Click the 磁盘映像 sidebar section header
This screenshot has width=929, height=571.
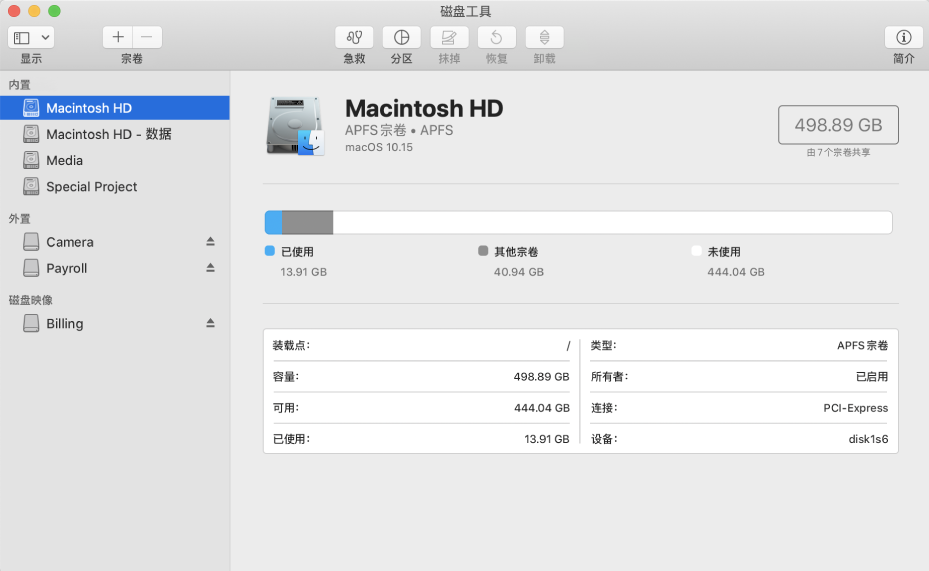click(x=30, y=300)
